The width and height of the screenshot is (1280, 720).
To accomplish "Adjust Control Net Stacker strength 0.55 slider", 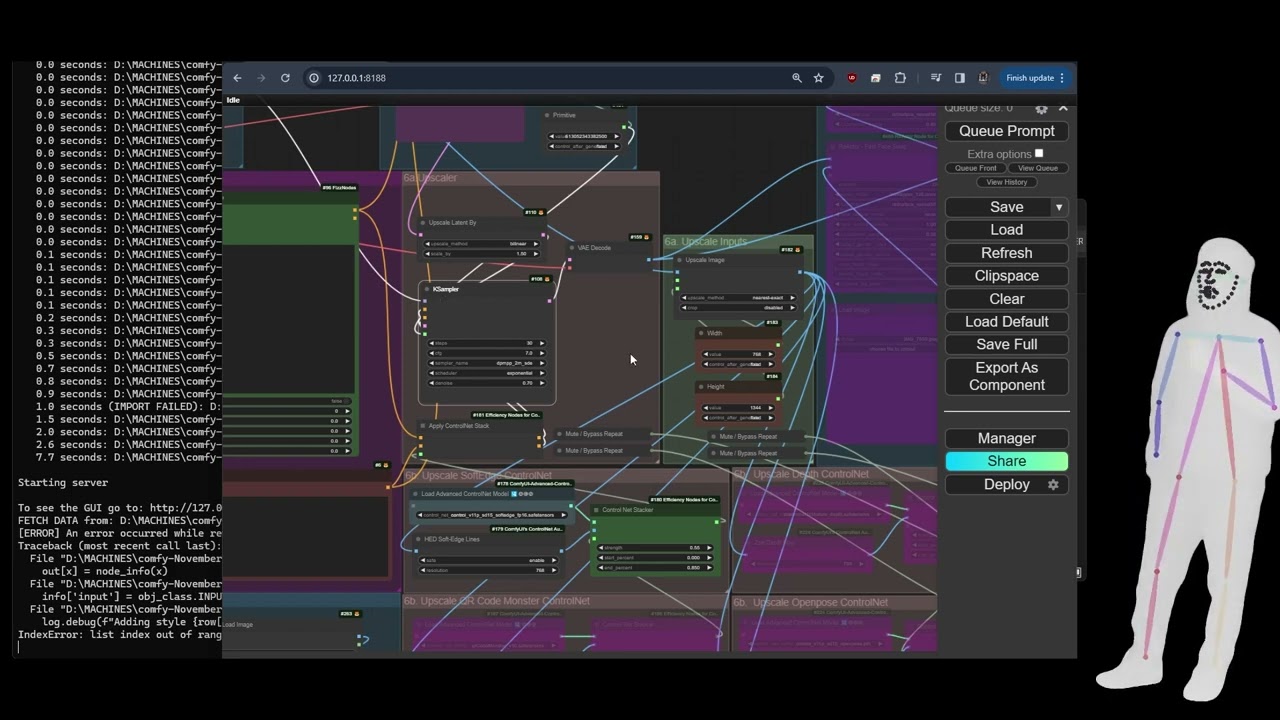I will 655,547.
